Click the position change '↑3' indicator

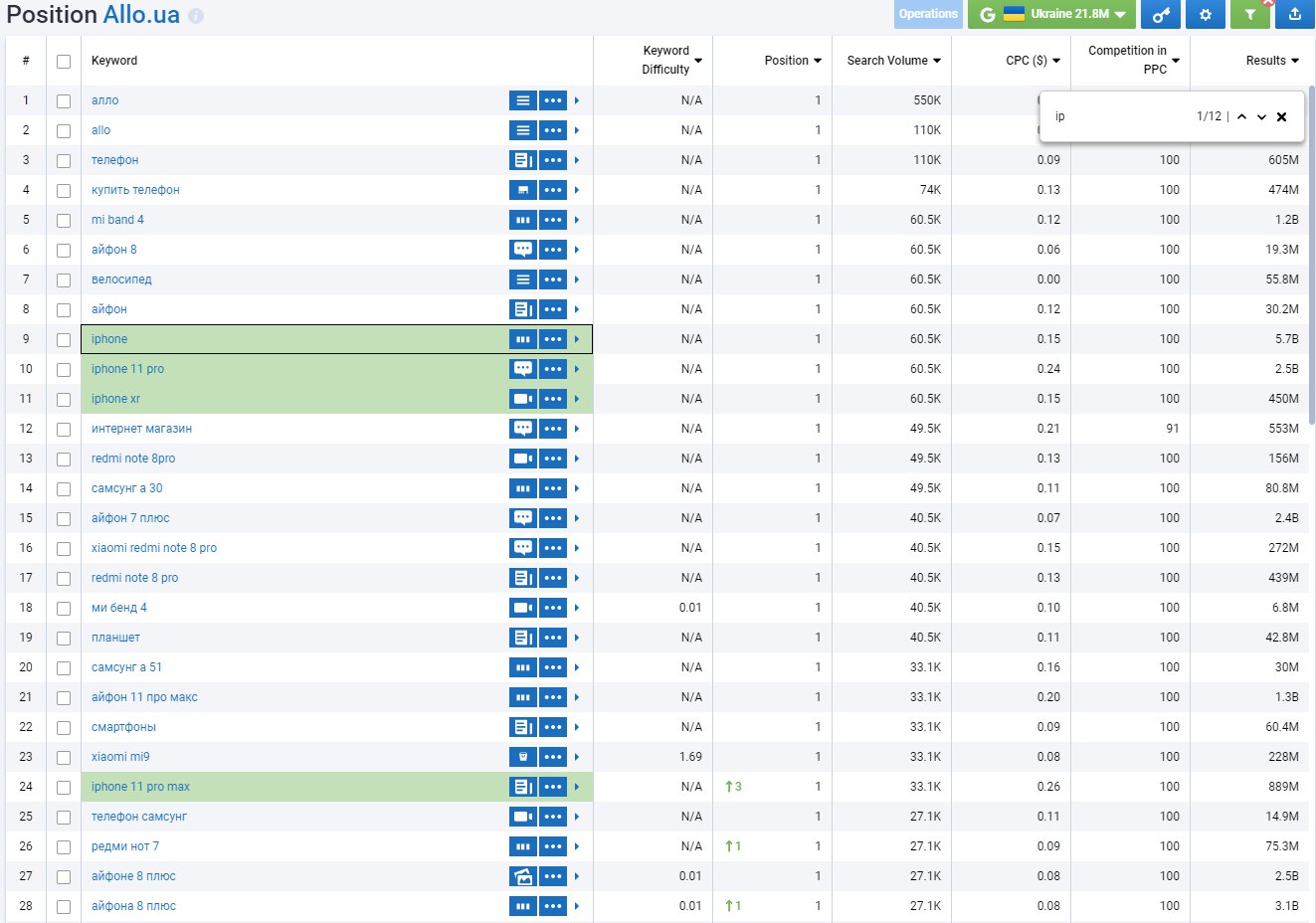point(734,787)
